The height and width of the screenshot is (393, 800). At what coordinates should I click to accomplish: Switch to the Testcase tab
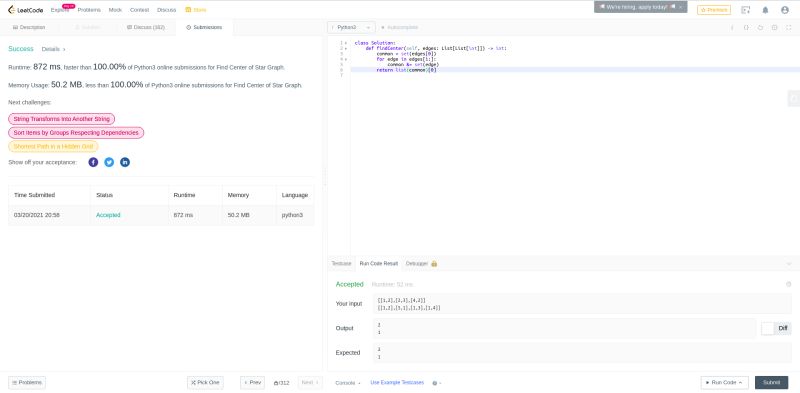coord(341,264)
